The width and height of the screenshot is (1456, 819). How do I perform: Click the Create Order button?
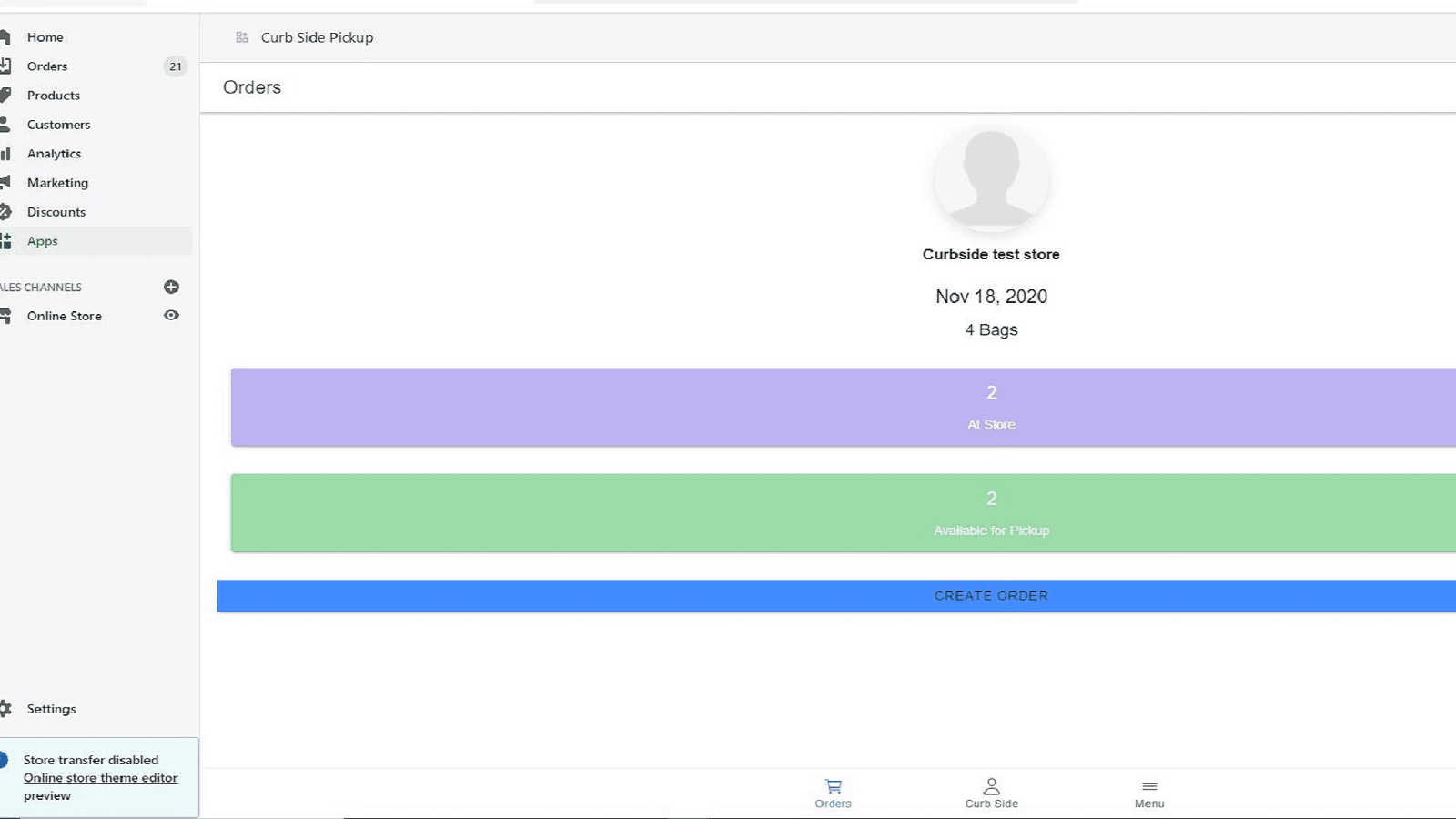991,595
